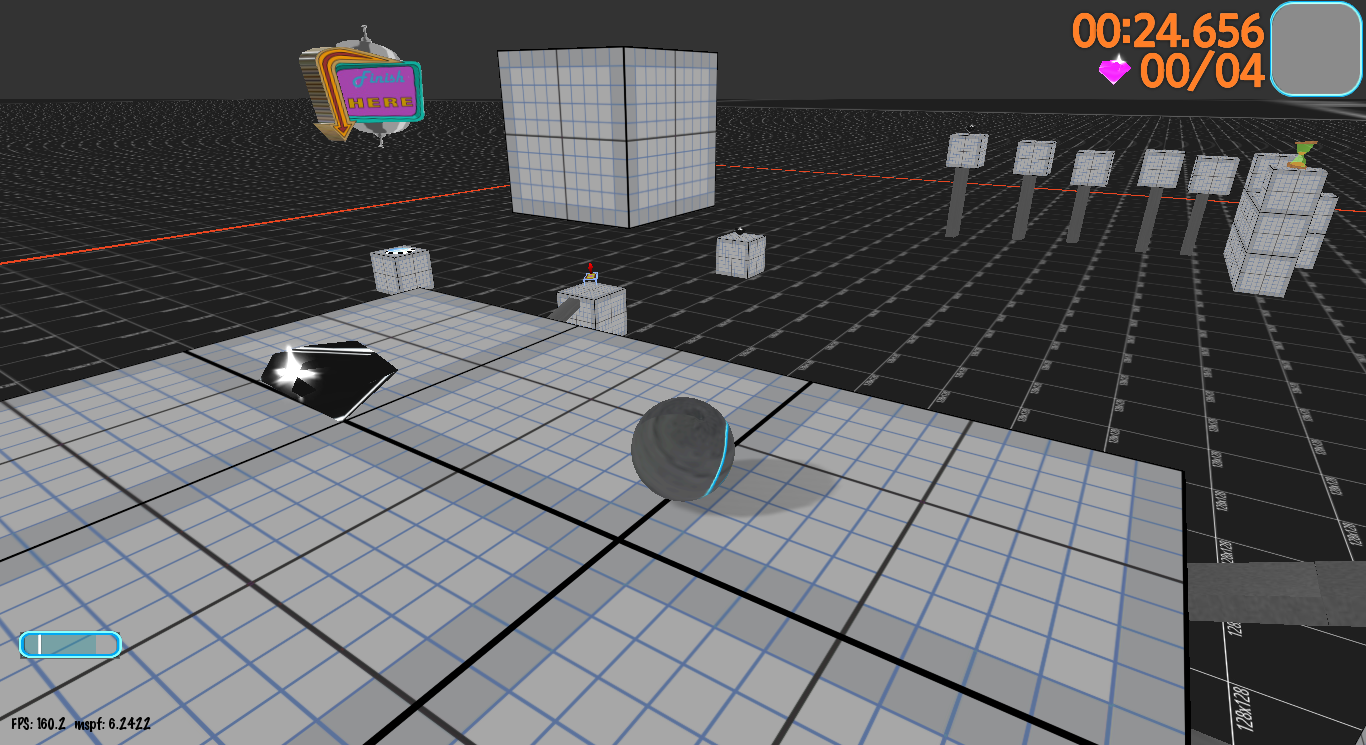The height and width of the screenshot is (745, 1366).
Task: Click the gem count 00/04
Action: (1202, 72)
